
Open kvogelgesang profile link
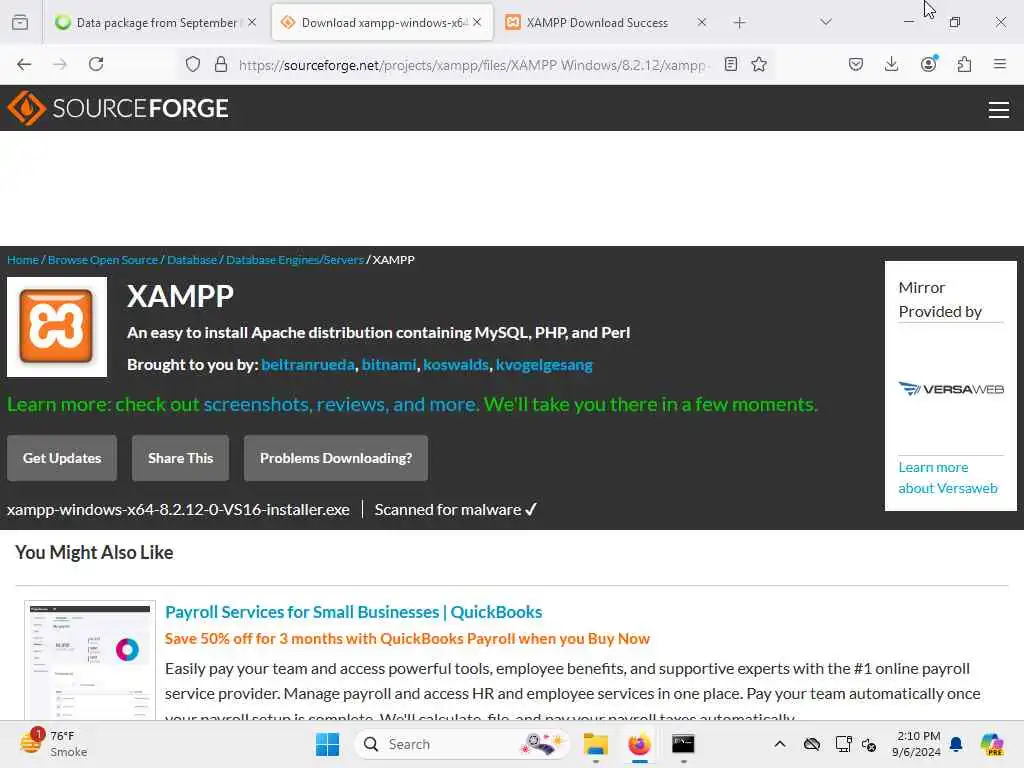click(x=544, y=364)
